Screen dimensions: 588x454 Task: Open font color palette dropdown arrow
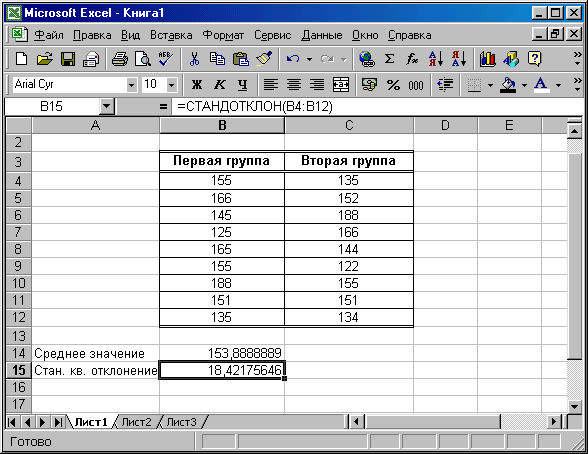[558, 85]
